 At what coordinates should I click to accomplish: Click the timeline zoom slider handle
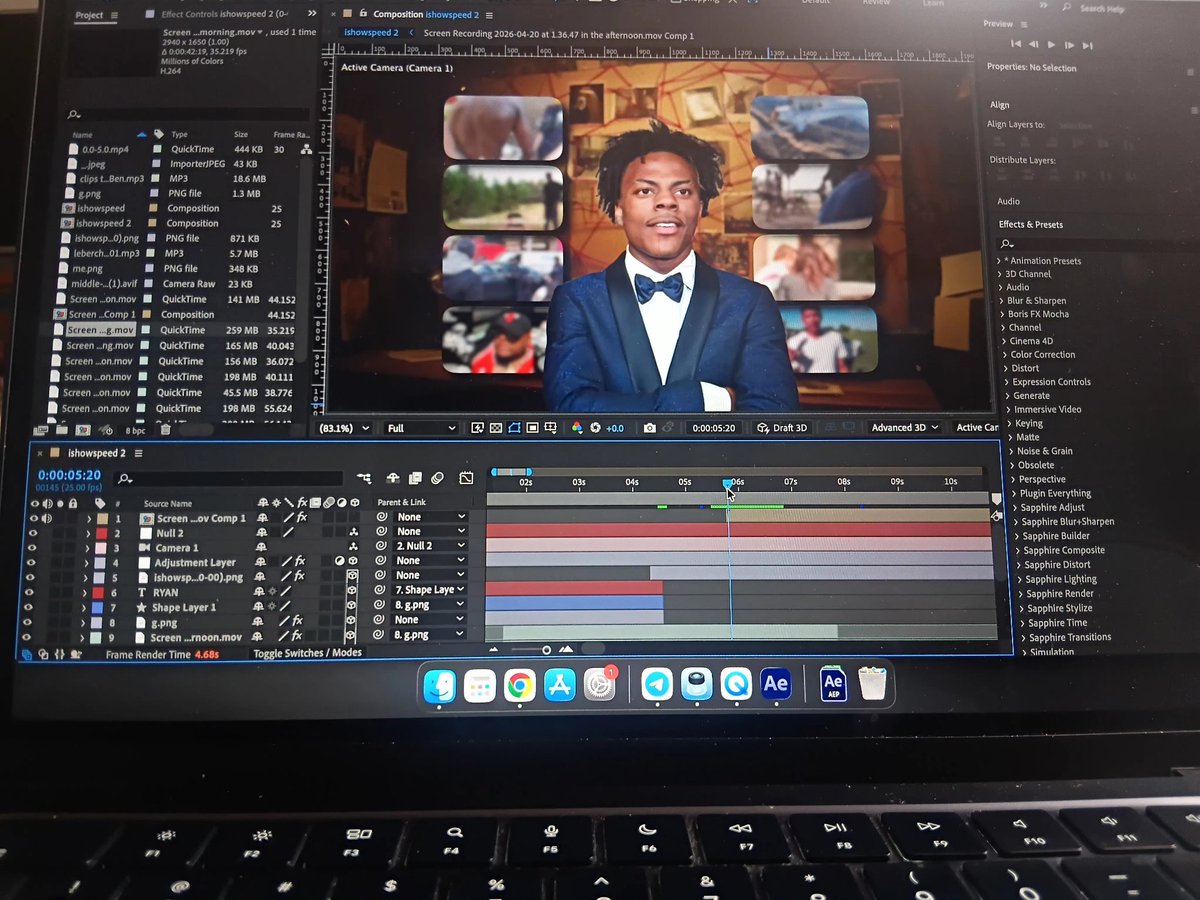(546, 649)
